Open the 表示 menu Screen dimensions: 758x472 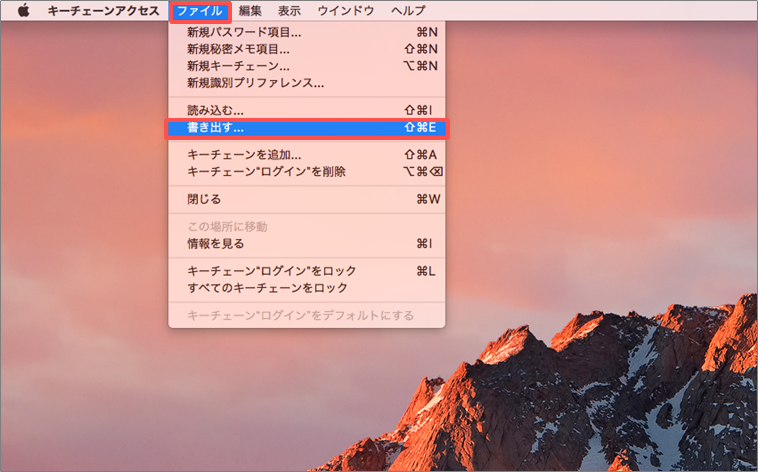click(289, 11)
